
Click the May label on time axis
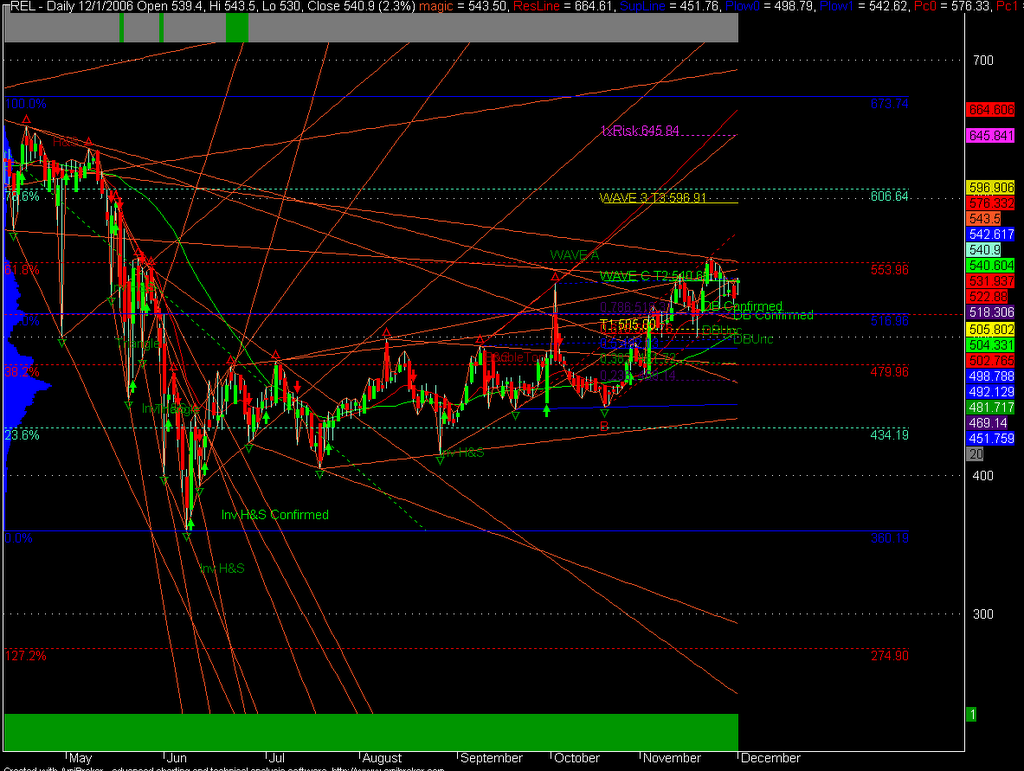[x=80, y=759]
